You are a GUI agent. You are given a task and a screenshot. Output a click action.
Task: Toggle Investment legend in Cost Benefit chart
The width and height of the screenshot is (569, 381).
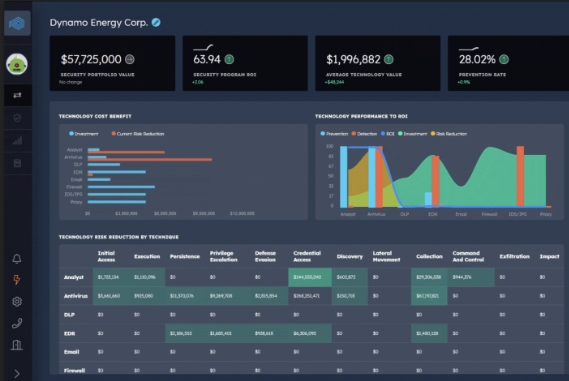pos(83,134)
